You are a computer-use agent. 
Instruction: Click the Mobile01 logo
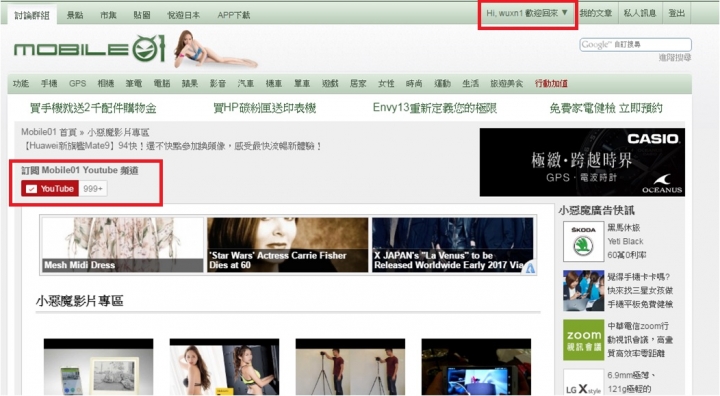(x=89, y=49)
